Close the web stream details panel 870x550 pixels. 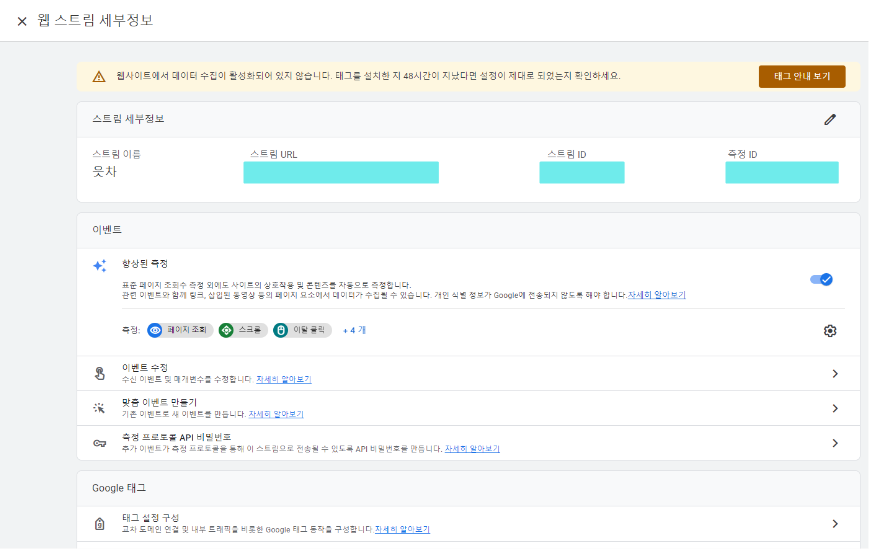point(22,22)
